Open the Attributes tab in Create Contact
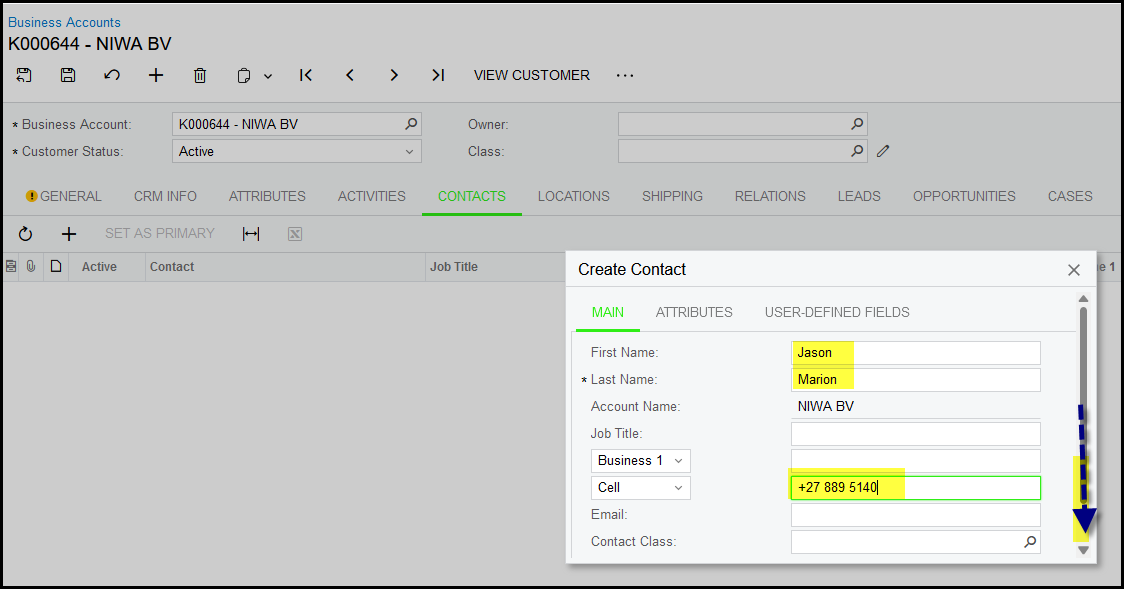1124x589 pixels. click(x=694, y=312)
